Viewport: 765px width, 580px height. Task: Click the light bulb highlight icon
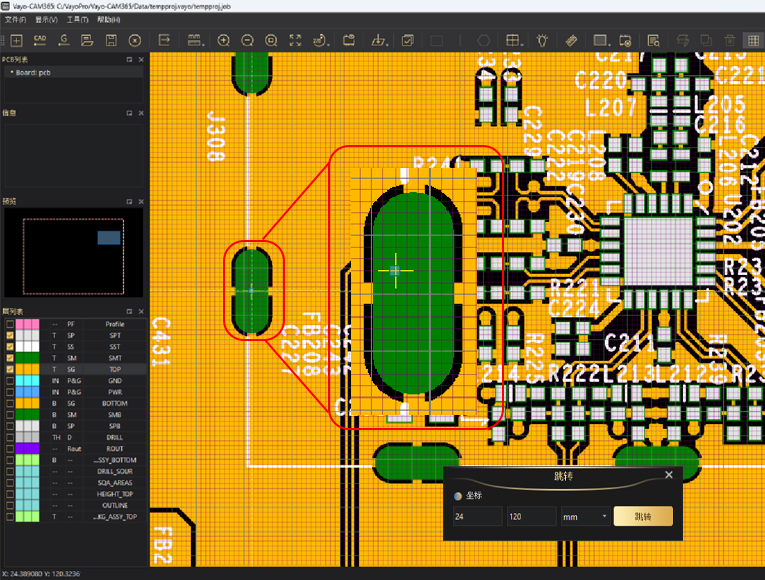point(542,40)
